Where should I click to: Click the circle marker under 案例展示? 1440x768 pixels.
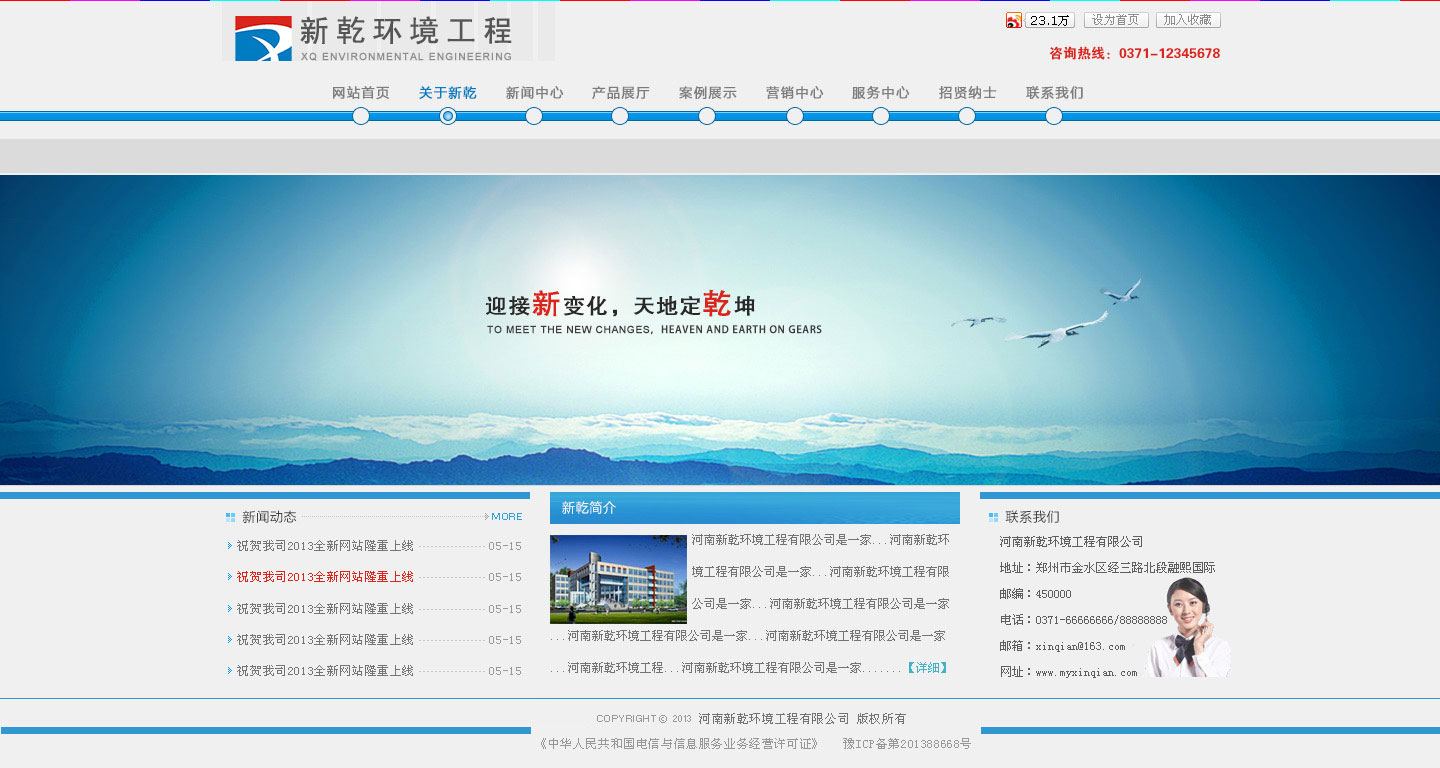pyautogui.click(x=707, y=116)
